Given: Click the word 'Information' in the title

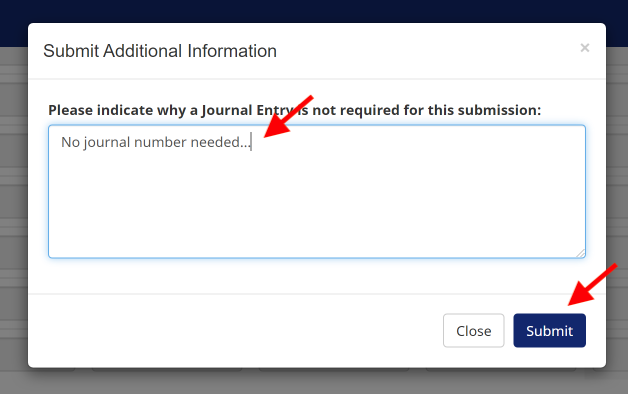Looking at the screenshot, I should (232, 51).
